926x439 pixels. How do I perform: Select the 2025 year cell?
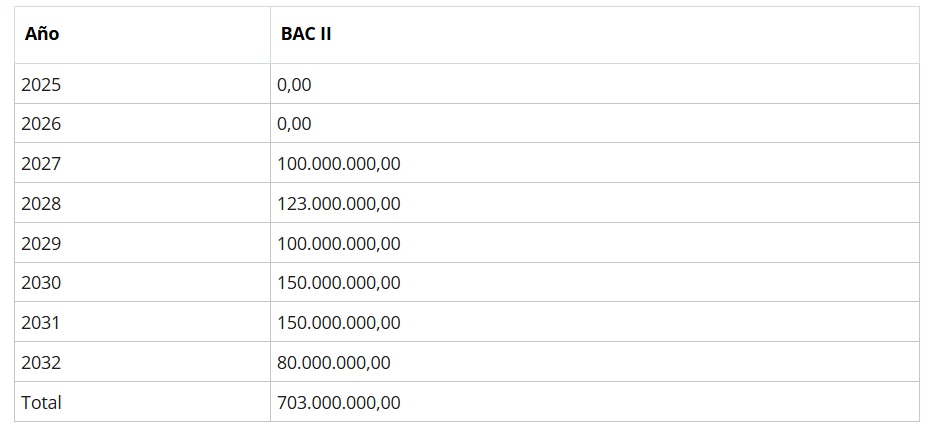click(x=41, y=85)
